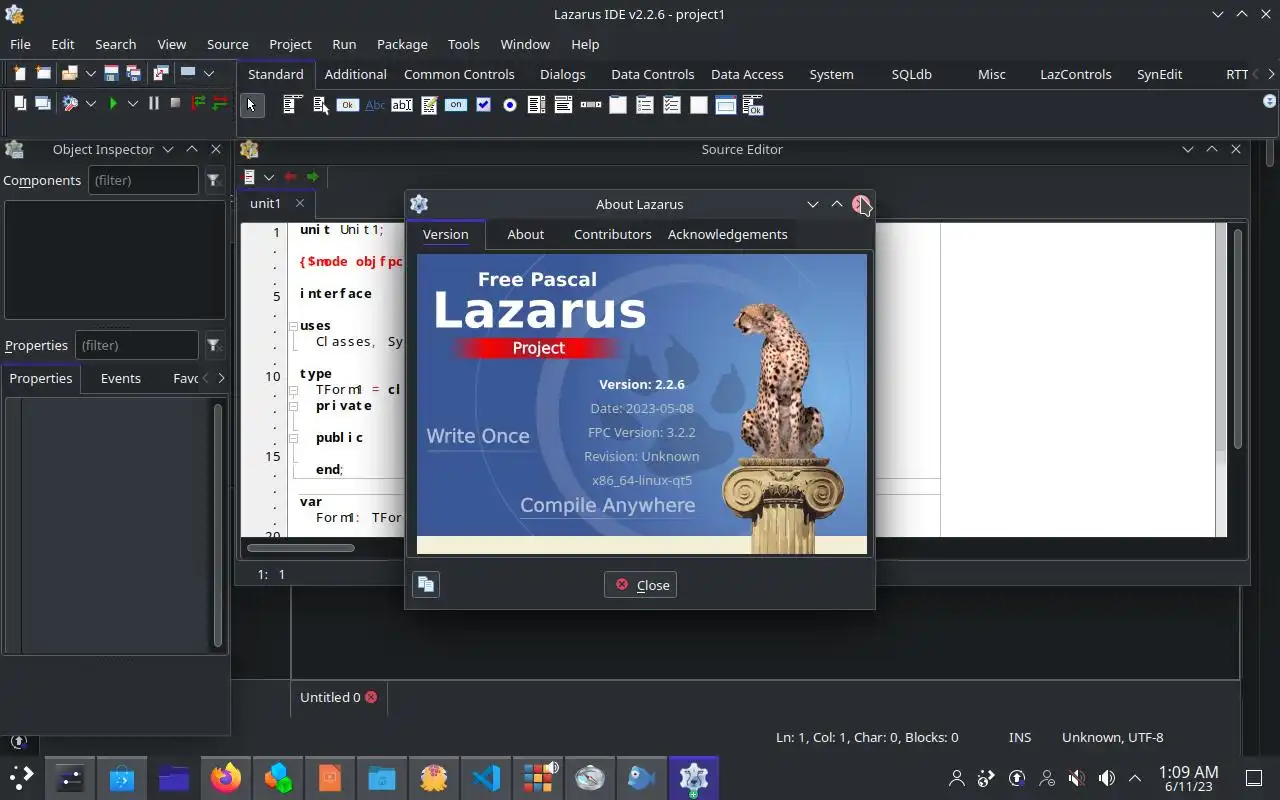Open the Acknowledgements tab in About Lazarus
This screenshot has width=1280, height=800.
click(x=727, y=234)
